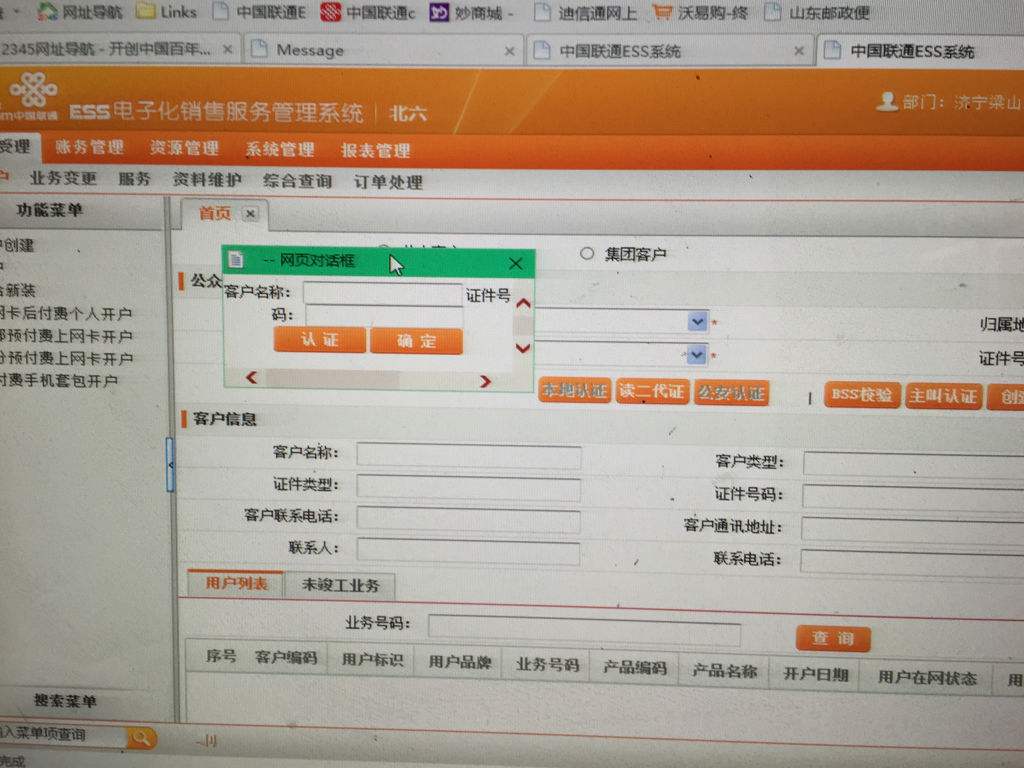1024x768 pixels.
Task: Click the 认证 button in dialog
Action: coord(319,340)
